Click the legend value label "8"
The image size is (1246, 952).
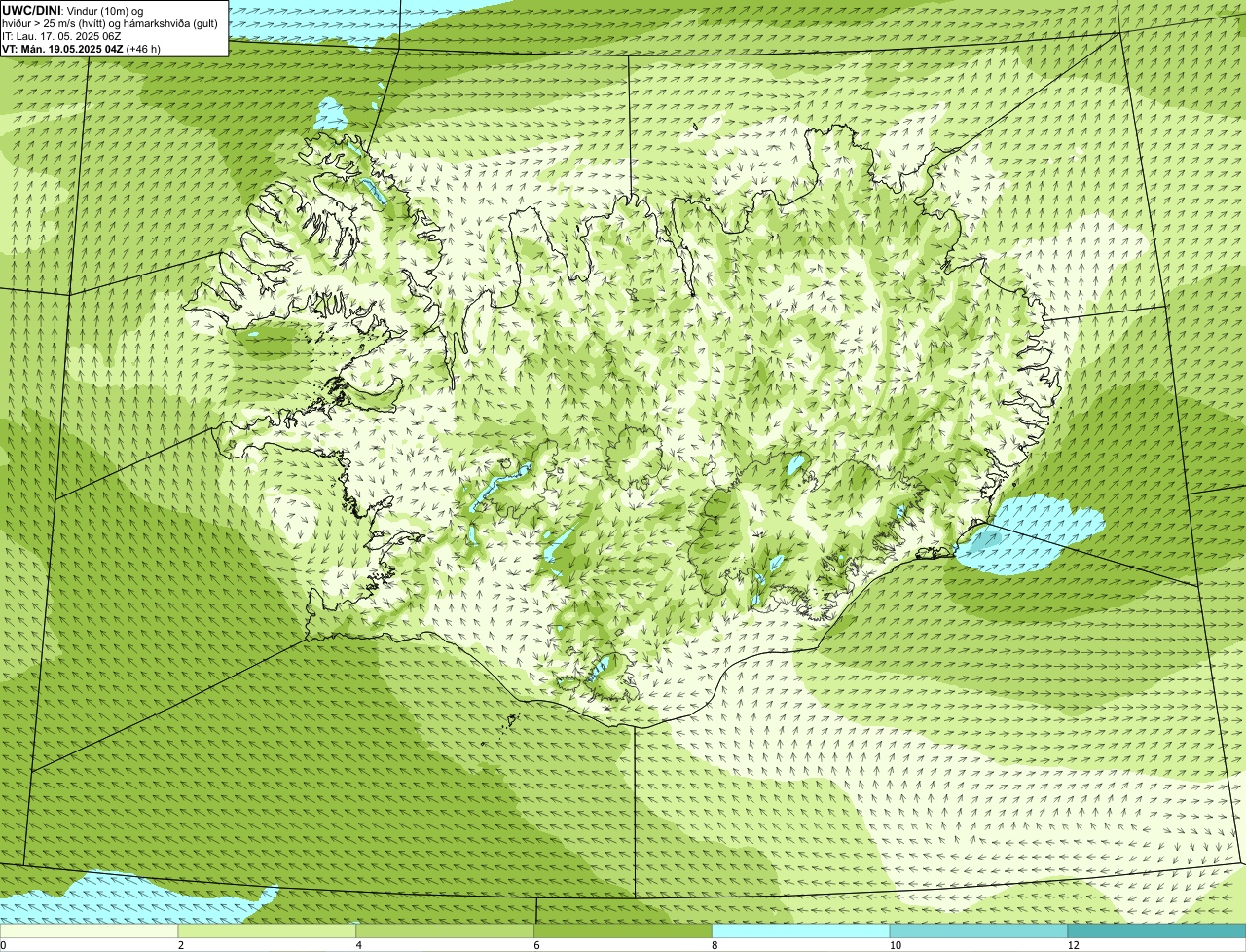point(715,945)
